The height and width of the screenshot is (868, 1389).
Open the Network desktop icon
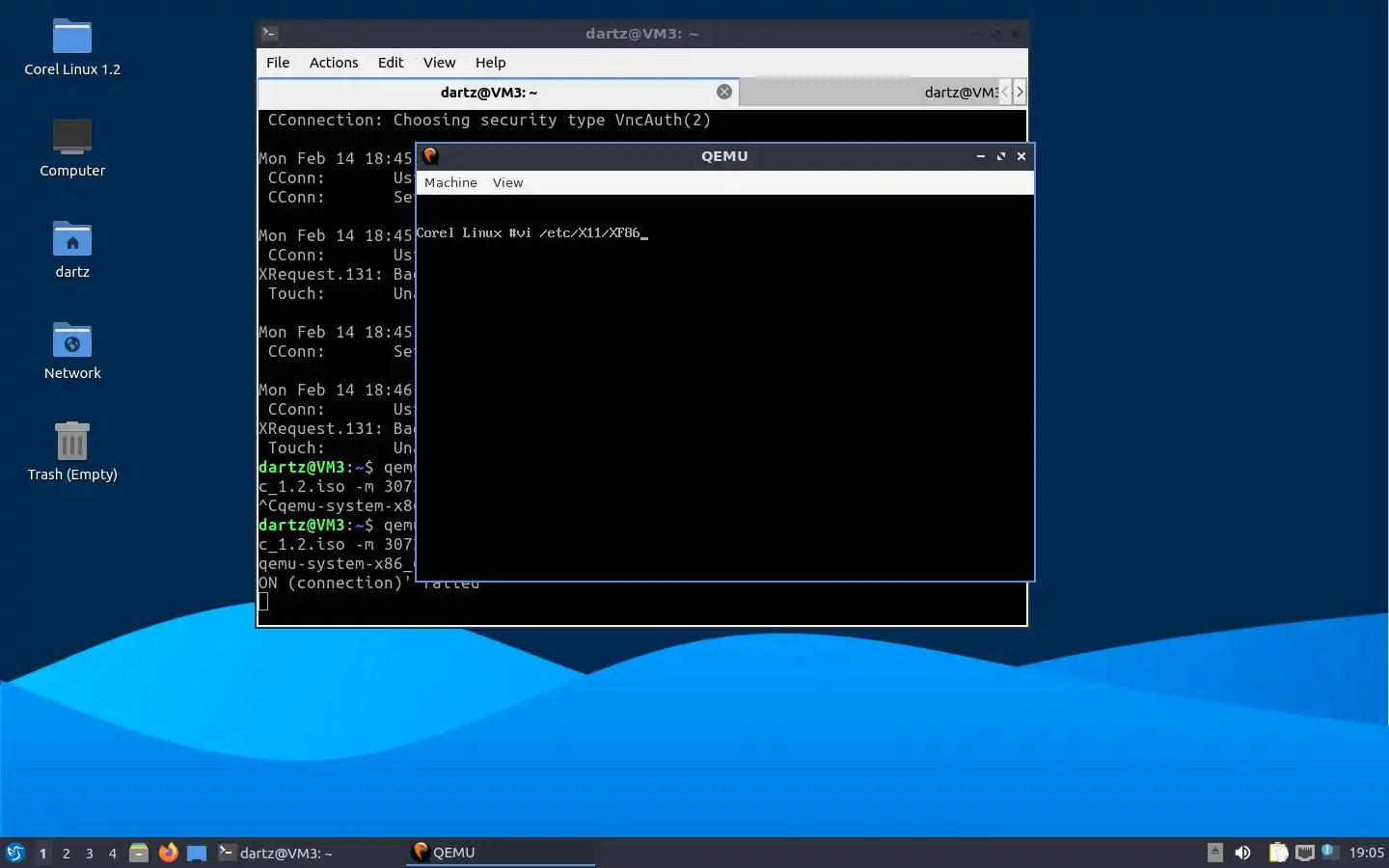pos(72,350)
